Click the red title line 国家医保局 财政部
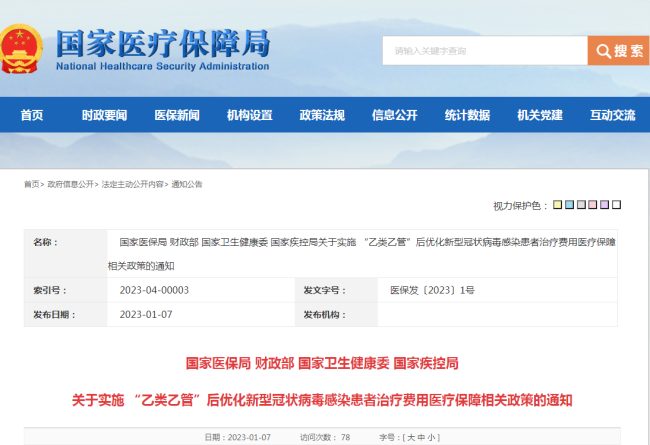 coord(322,363)
